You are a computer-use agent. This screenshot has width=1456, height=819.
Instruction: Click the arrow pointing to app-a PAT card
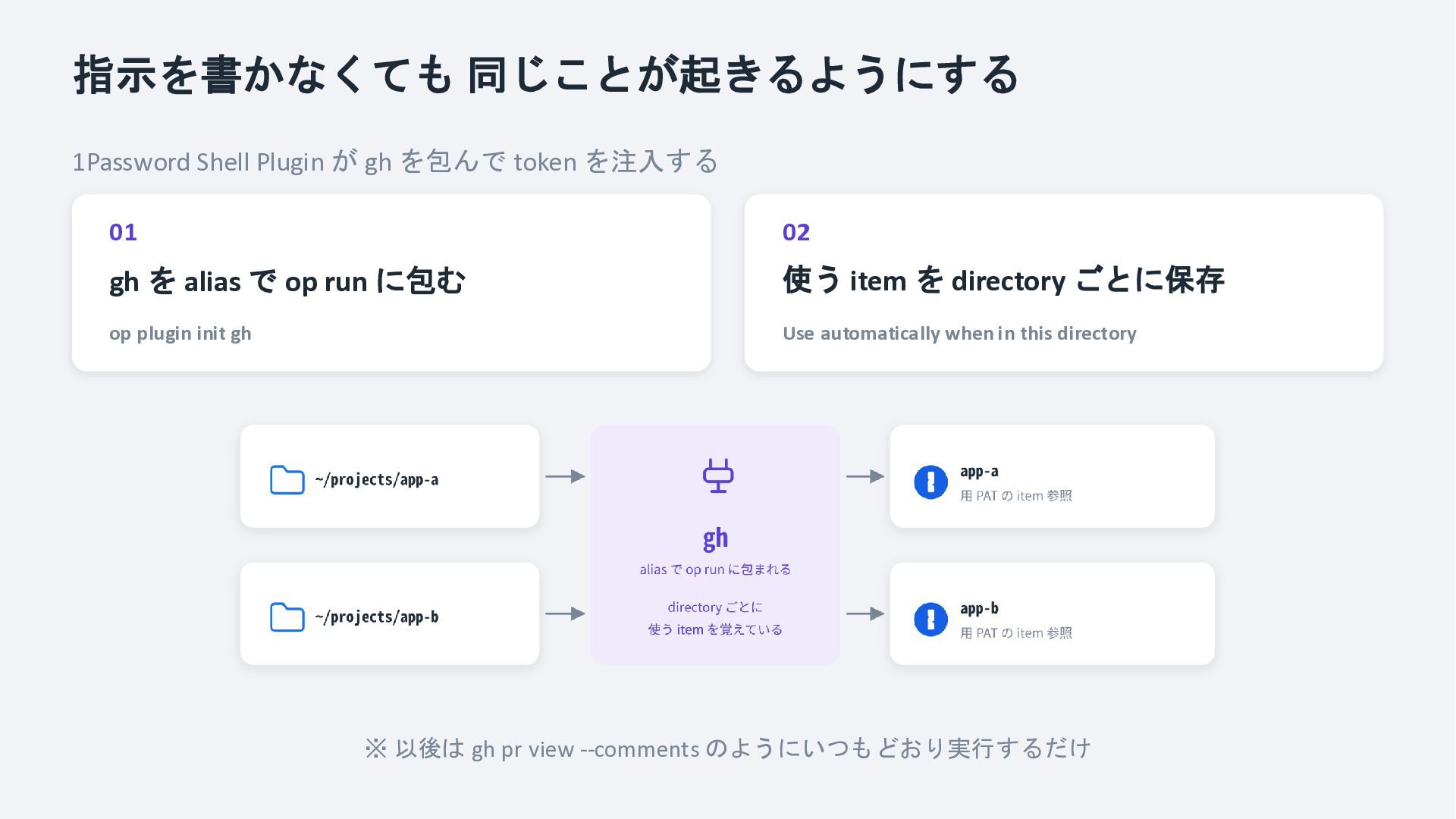[865, 476]
